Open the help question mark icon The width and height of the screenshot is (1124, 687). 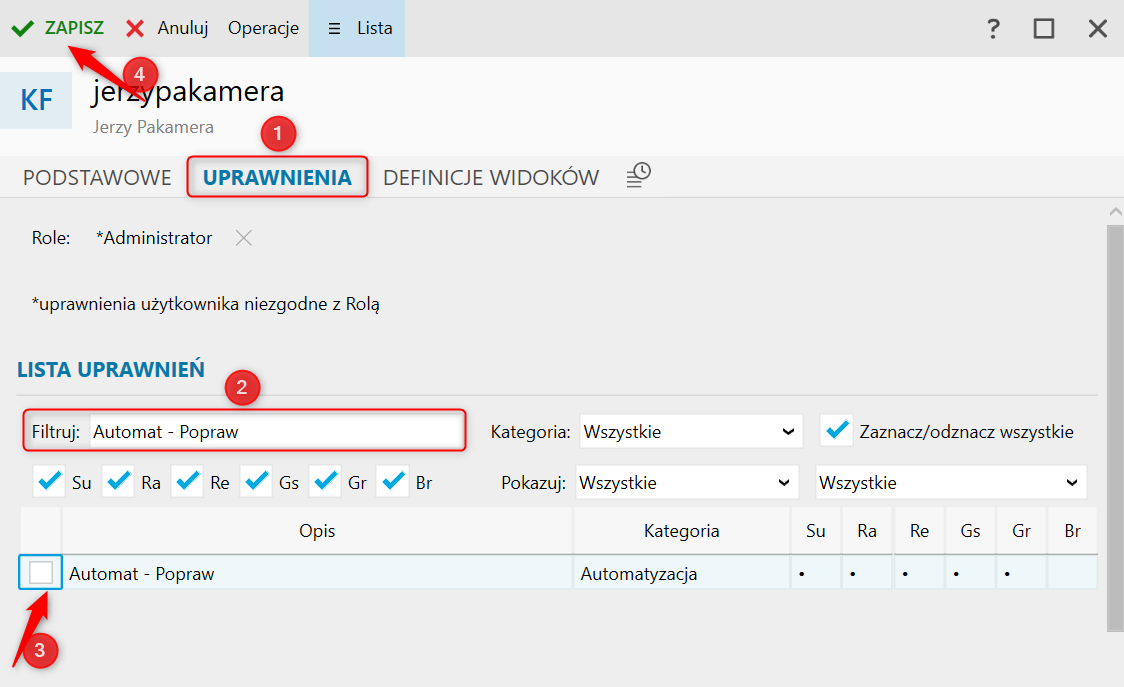tap(992, 28)
